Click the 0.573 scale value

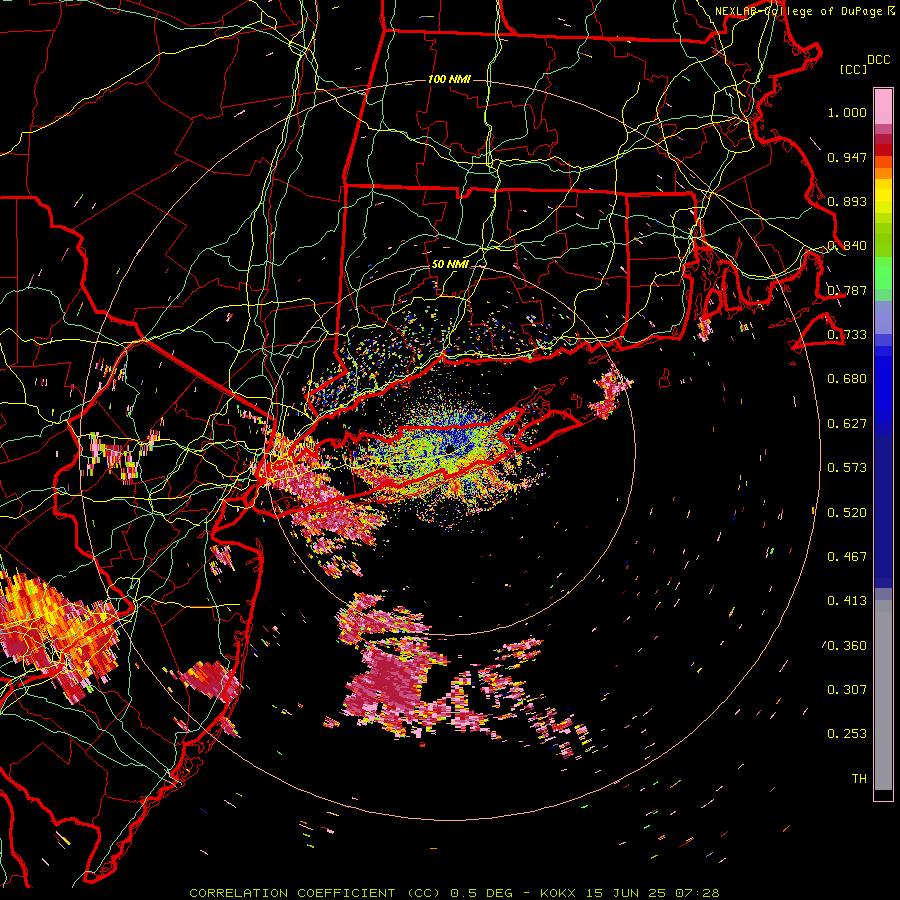tap(847, 468)
